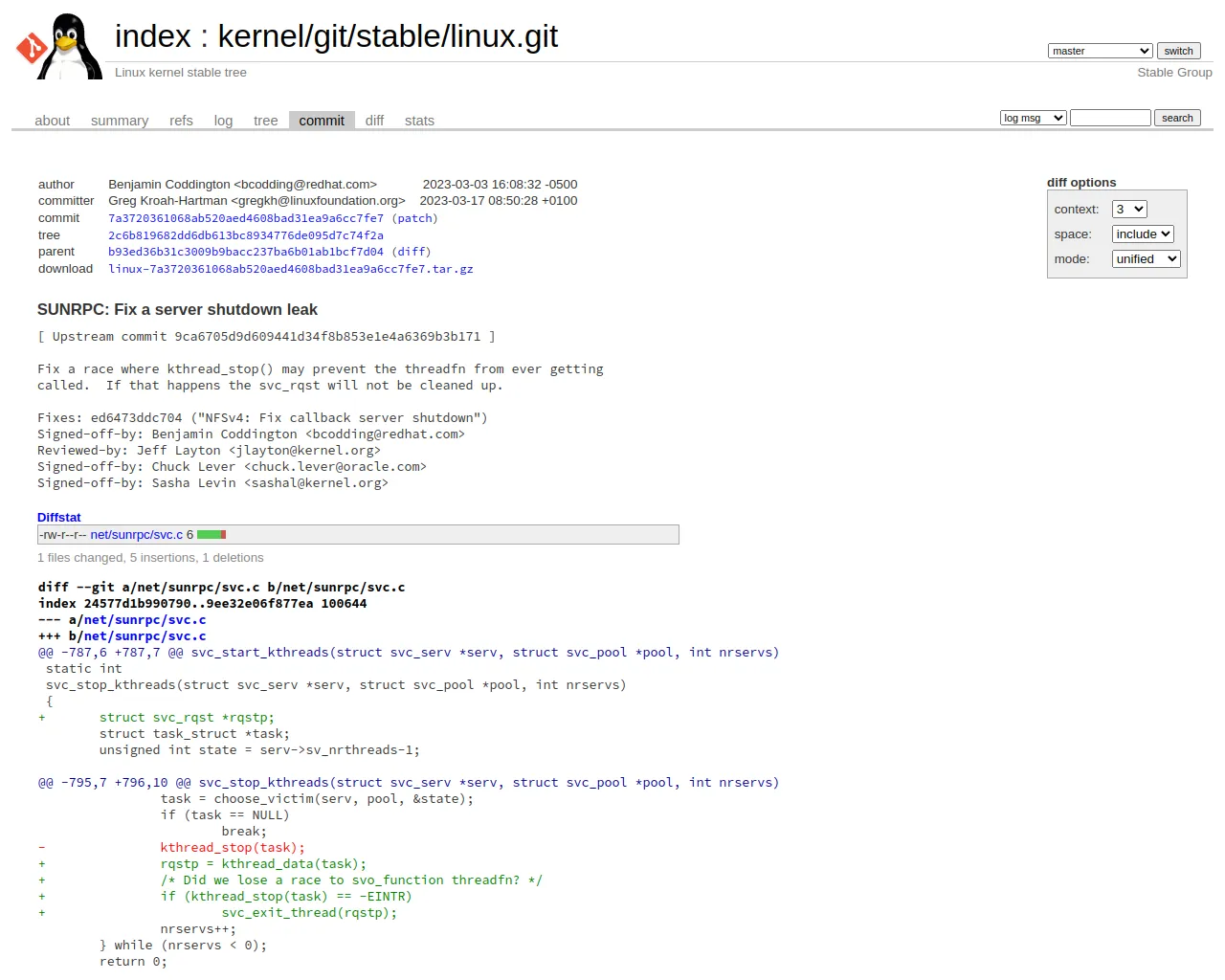Image resolution: width=1225 pixels, height=980 pixels.
Task: Go to the tree tab
Action: coord(265,121)
